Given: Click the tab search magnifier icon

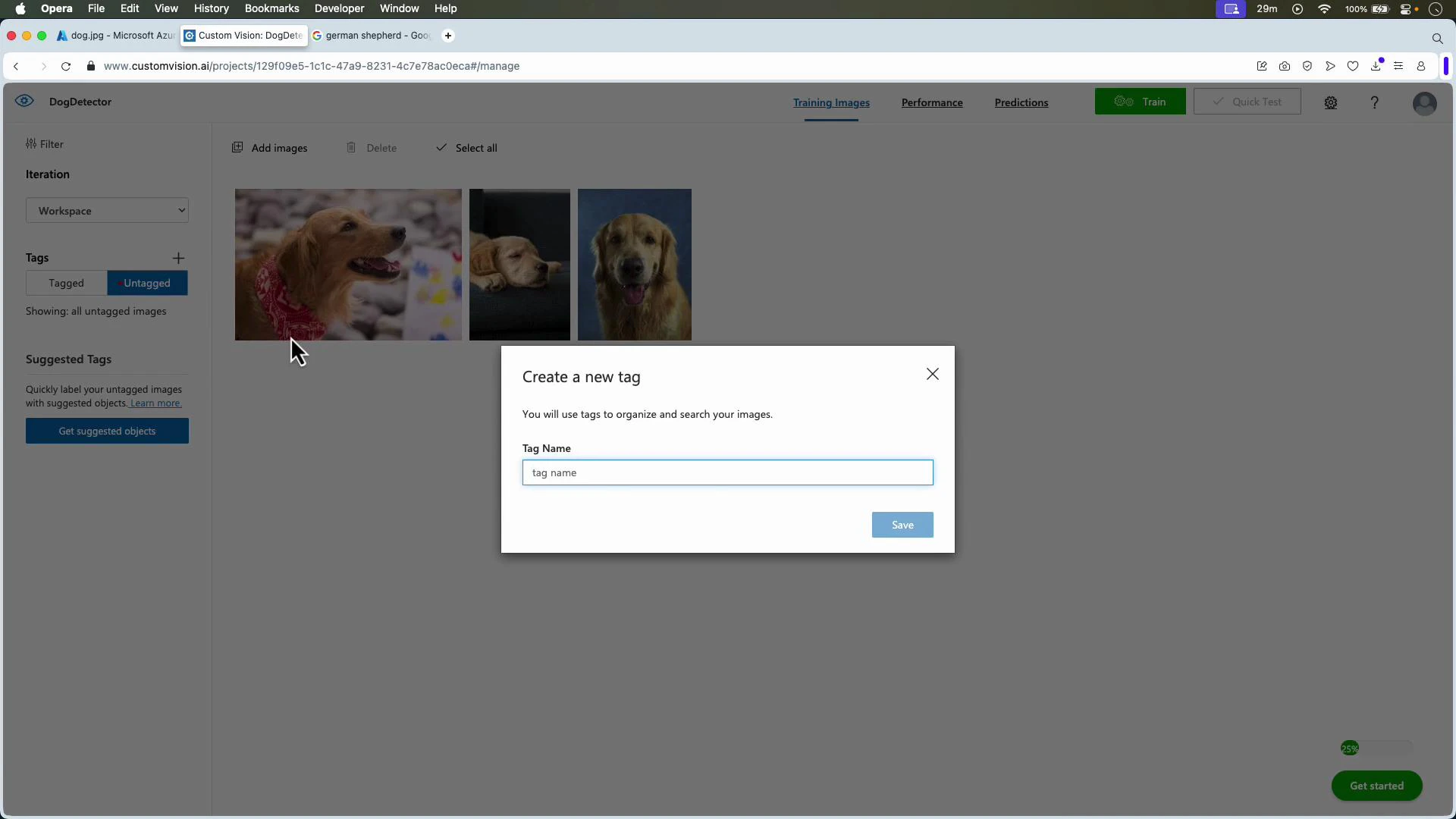Looking at the screenshot, I should (x=1437, y=38).
